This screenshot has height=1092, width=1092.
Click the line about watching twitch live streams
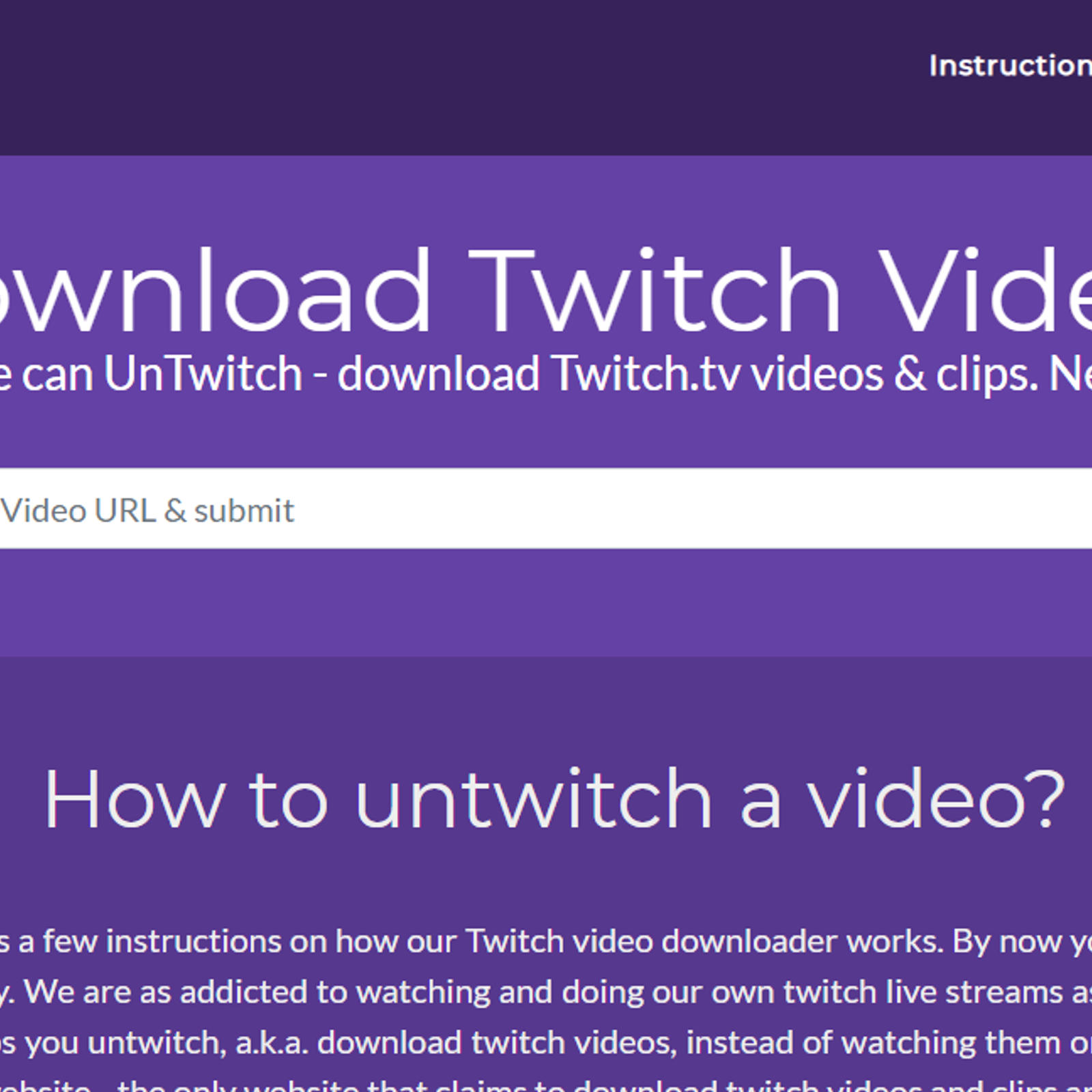[x=546, y=992]
